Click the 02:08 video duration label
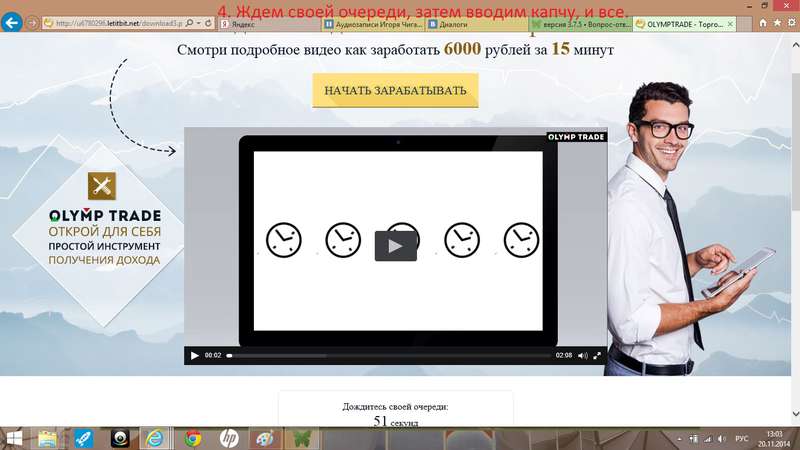This screenshot has height=450, width=800. pyautogui.click(x=564, y=355)
